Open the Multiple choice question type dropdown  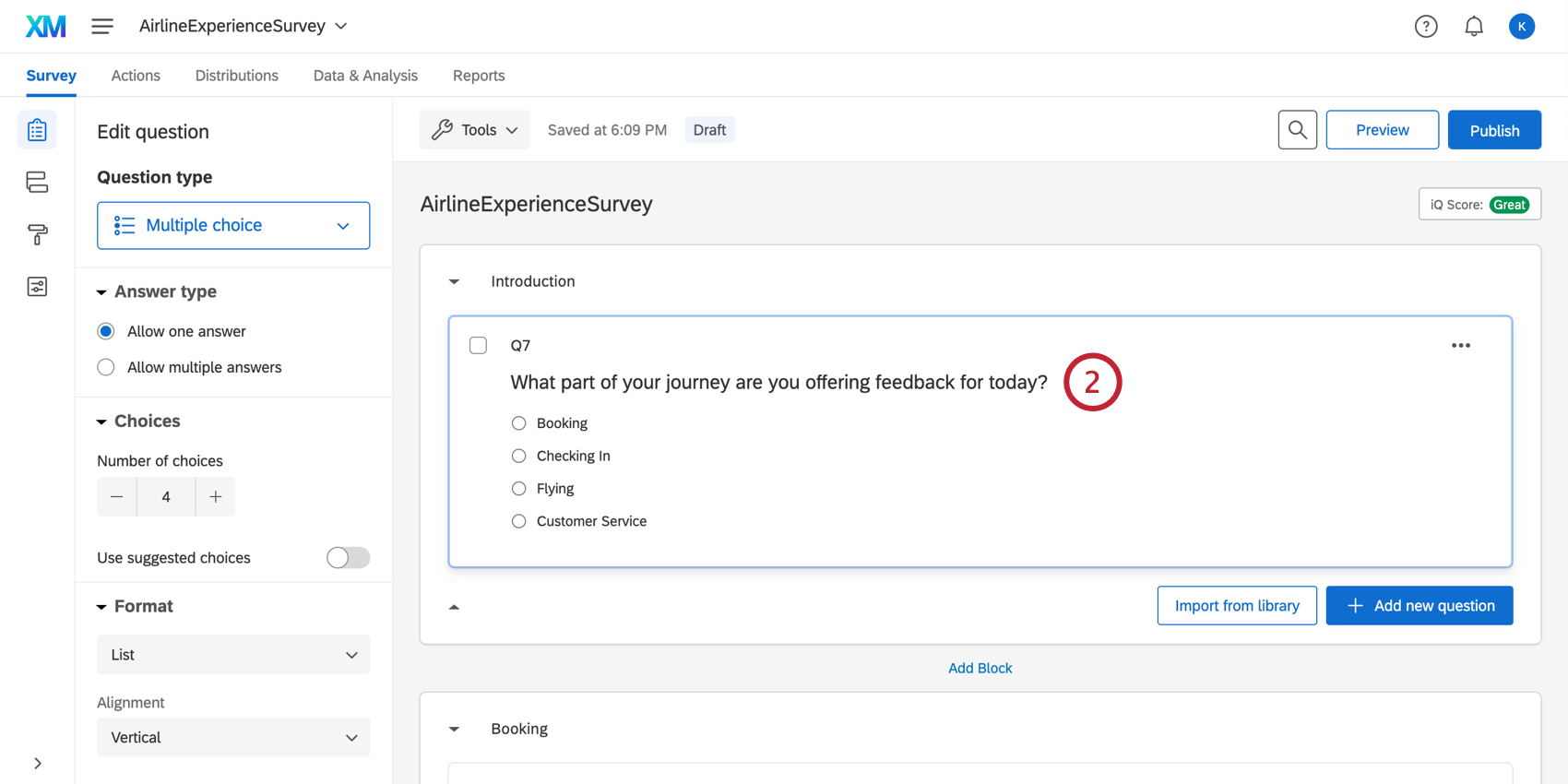pyautogui.click(x=233, y=225)
